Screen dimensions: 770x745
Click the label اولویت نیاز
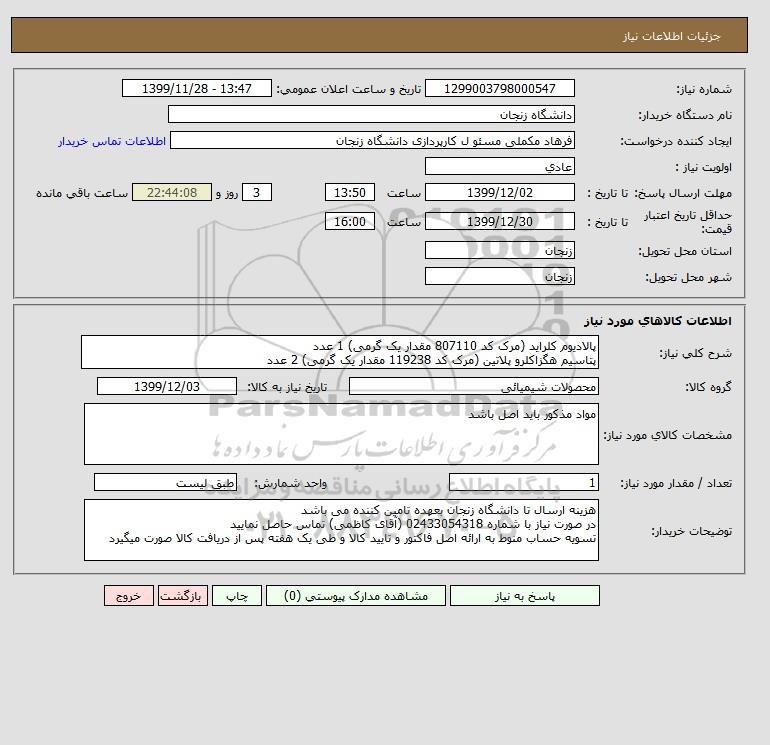[704, 167]
